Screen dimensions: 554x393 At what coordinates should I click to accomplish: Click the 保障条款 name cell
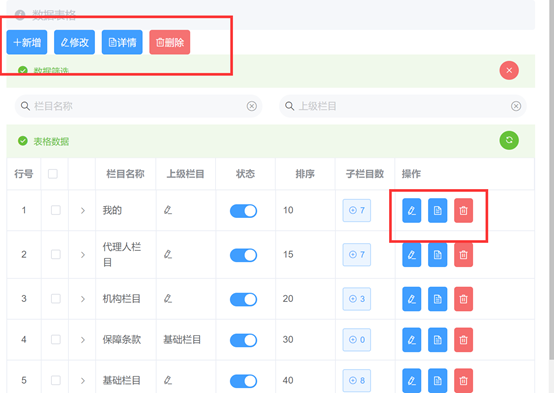coord(122,340)
